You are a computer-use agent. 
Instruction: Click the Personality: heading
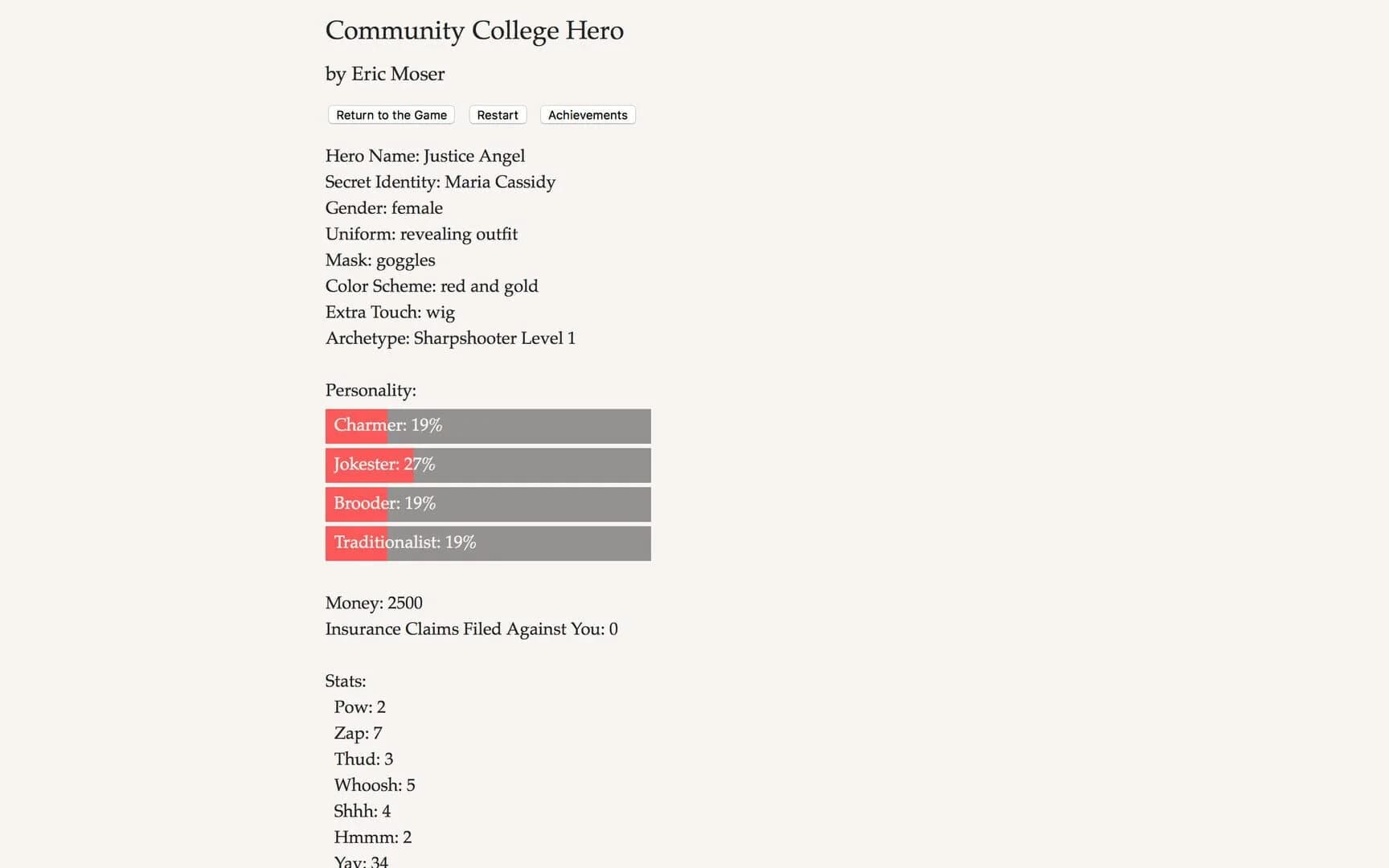(x=371, y=390)
